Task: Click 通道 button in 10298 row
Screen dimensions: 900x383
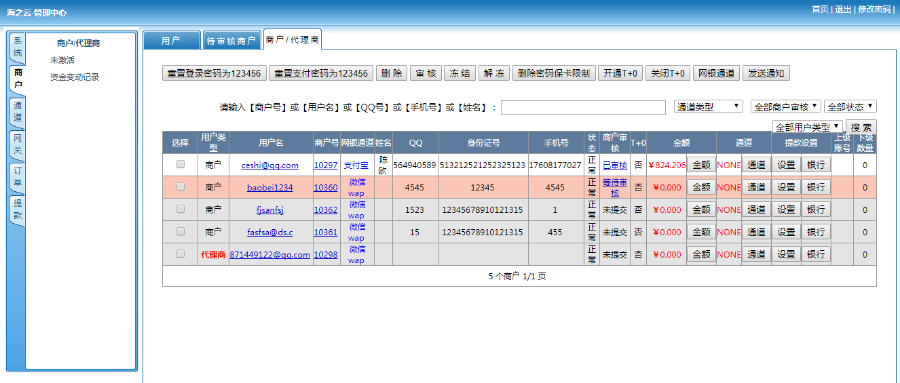Action: point(756,254)
